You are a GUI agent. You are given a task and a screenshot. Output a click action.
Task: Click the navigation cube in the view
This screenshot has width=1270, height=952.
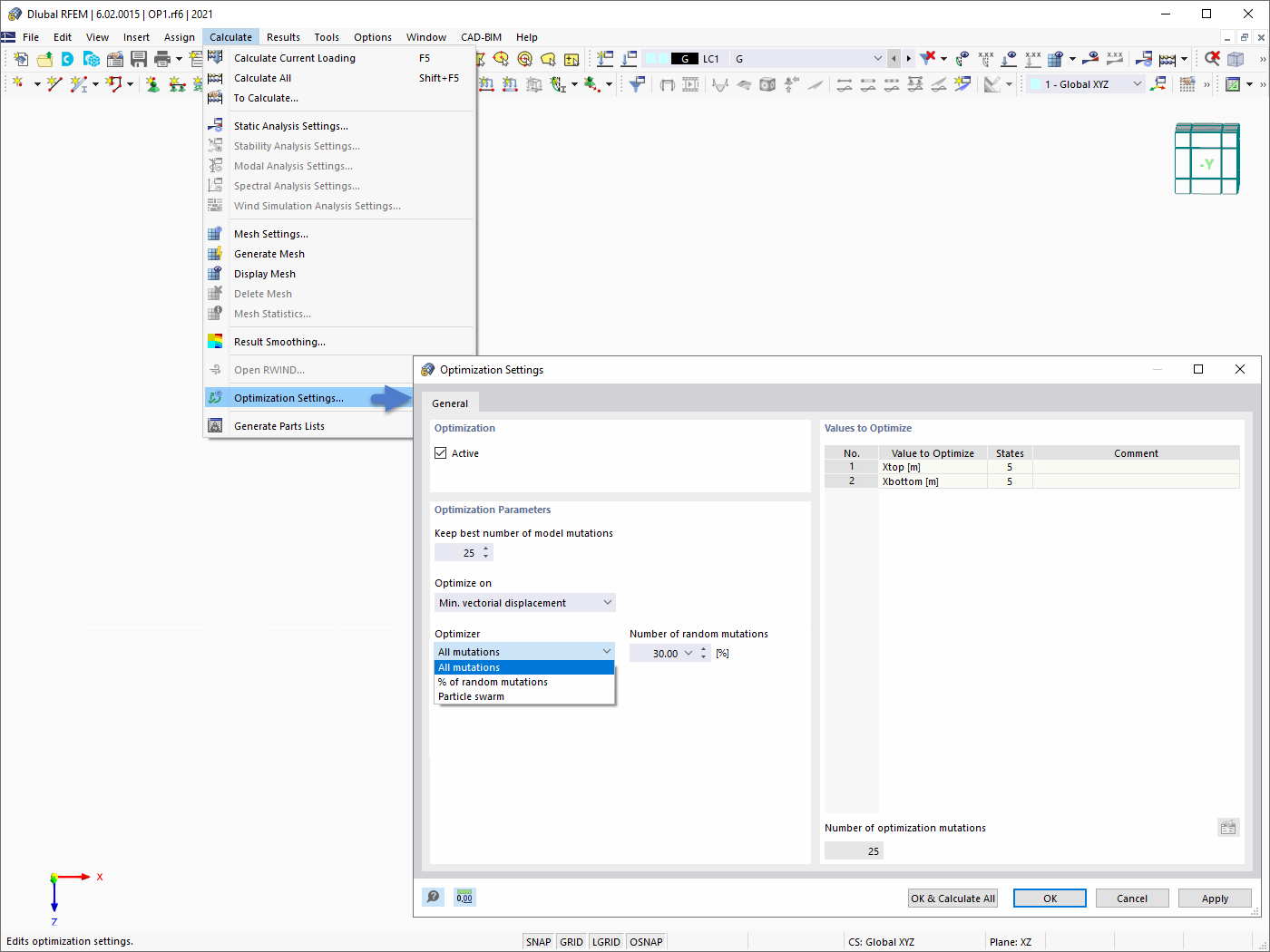1206,159
